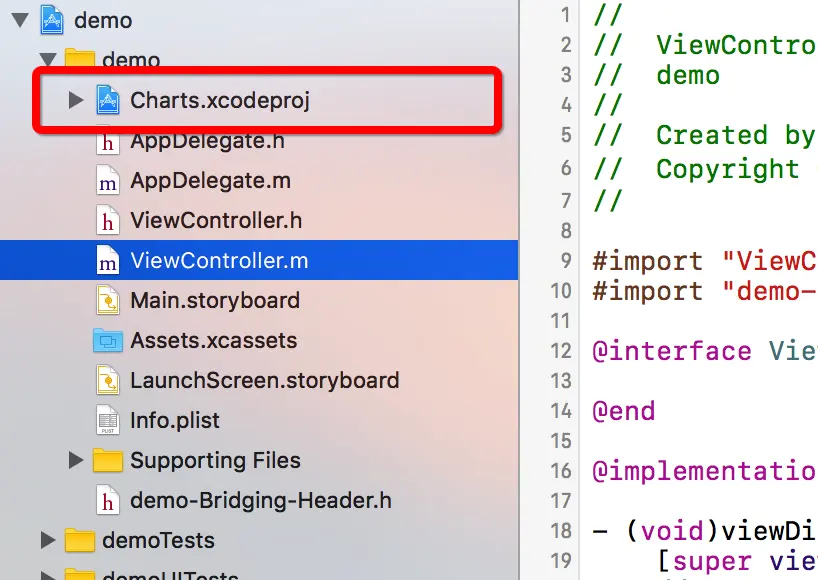Click the Main.storyboard file icon
This screenshot has height=580, width=818.
point(108,300)
